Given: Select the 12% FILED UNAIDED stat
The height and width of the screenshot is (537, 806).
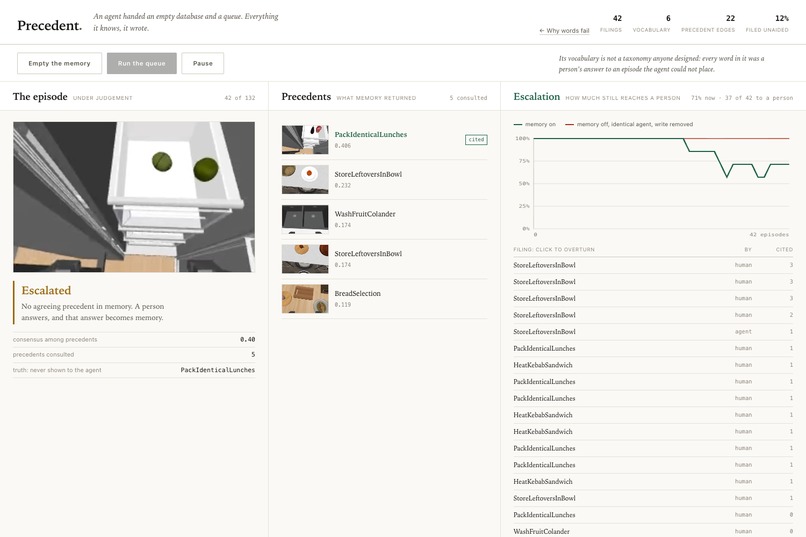Looking at the screenshot, I should click(767, 24).
